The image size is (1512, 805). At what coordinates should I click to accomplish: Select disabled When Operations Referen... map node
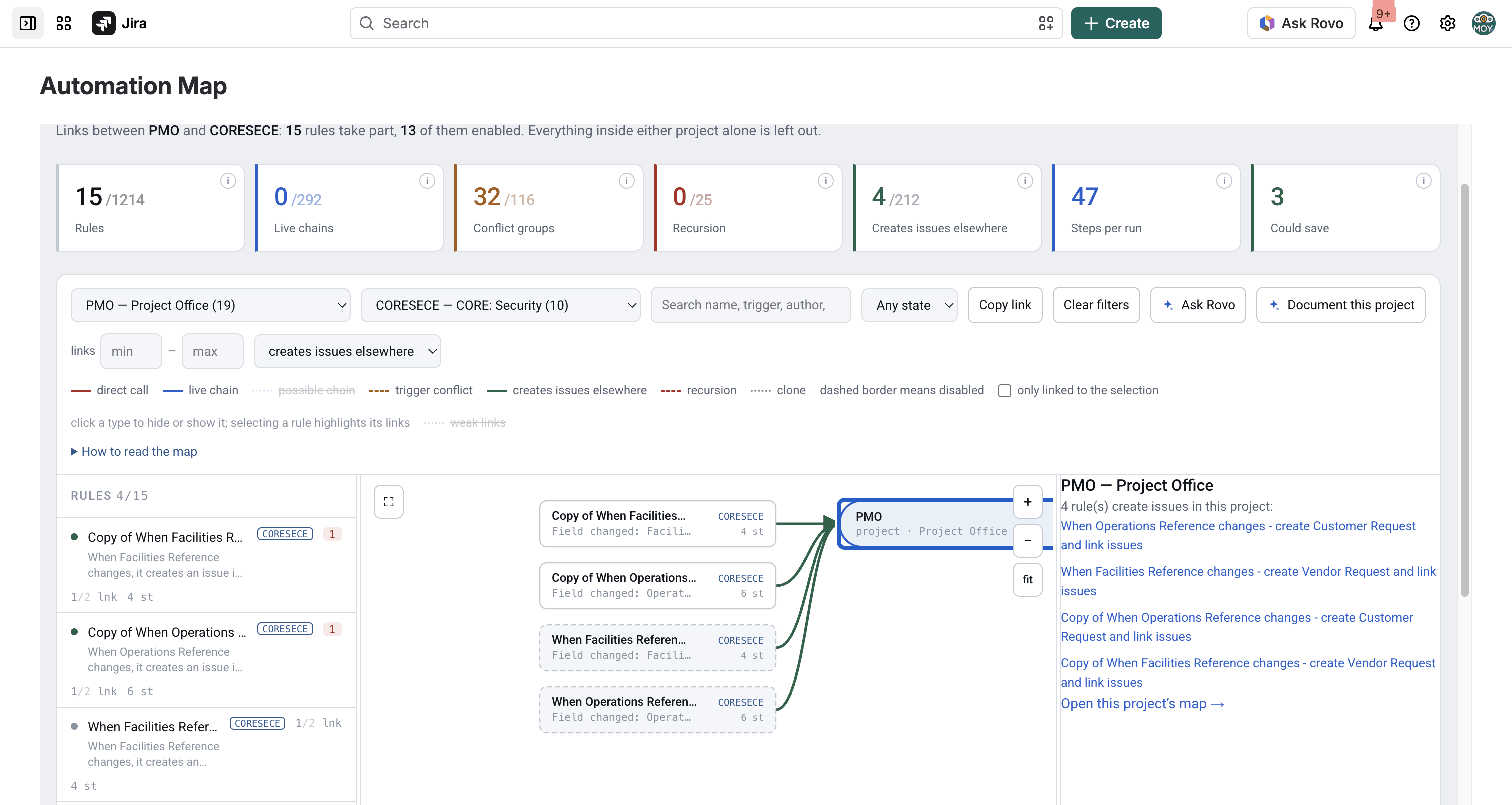coord(657,710)
